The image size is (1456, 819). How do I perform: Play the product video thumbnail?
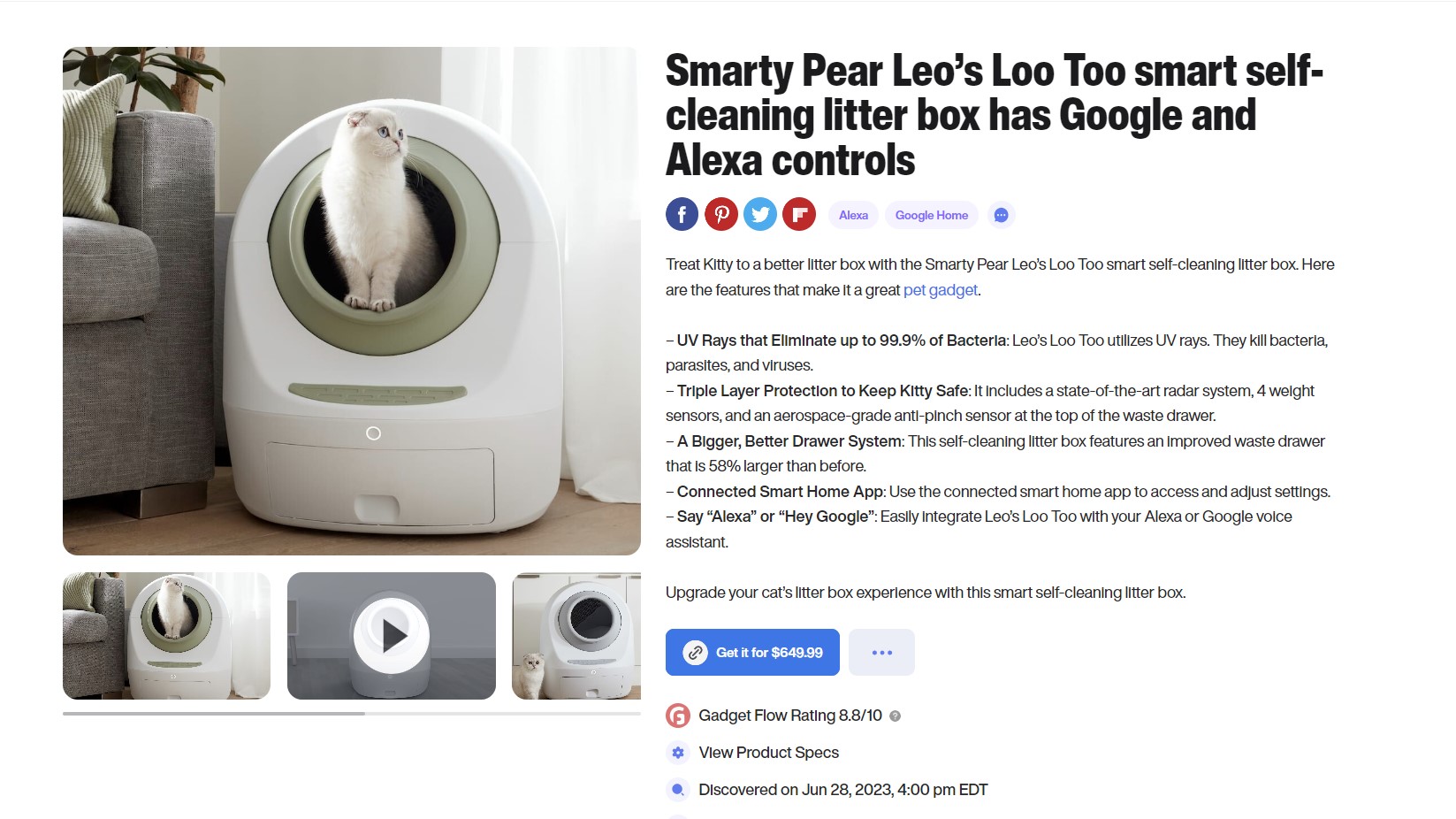tap(392, 636)
